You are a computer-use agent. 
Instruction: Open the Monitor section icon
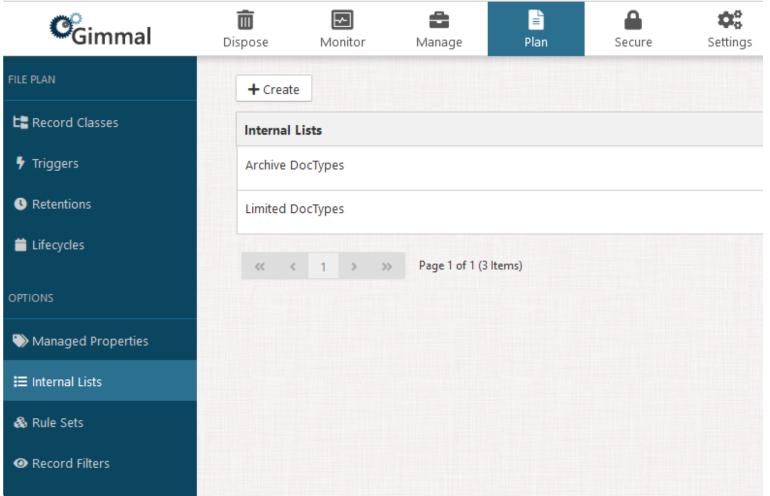tap(343, 18)
